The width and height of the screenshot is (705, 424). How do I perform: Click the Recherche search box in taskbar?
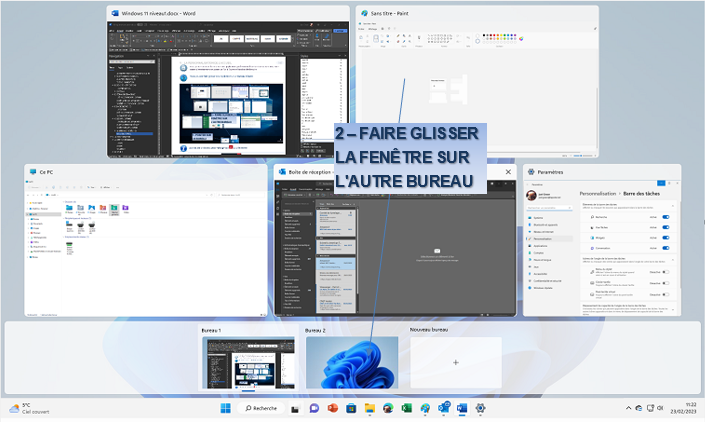[x=261, y=408]
